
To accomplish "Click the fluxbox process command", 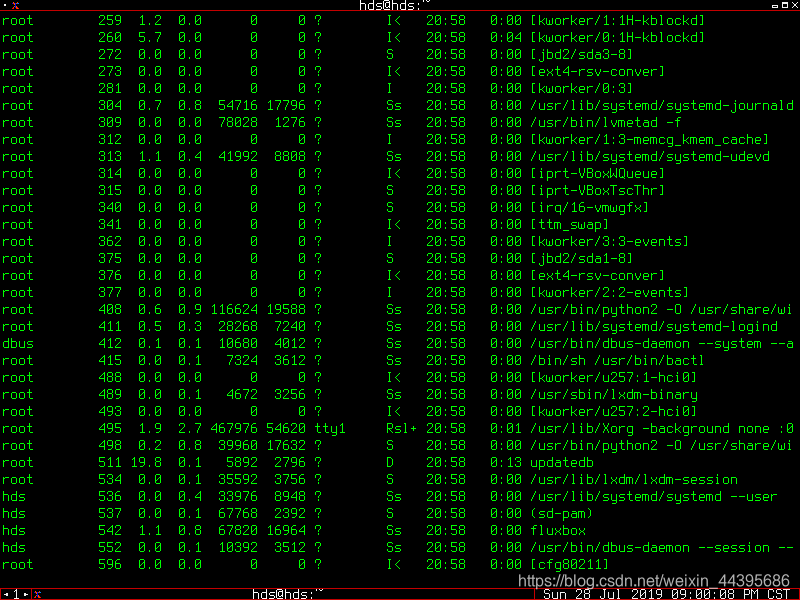I will [558, 531].
